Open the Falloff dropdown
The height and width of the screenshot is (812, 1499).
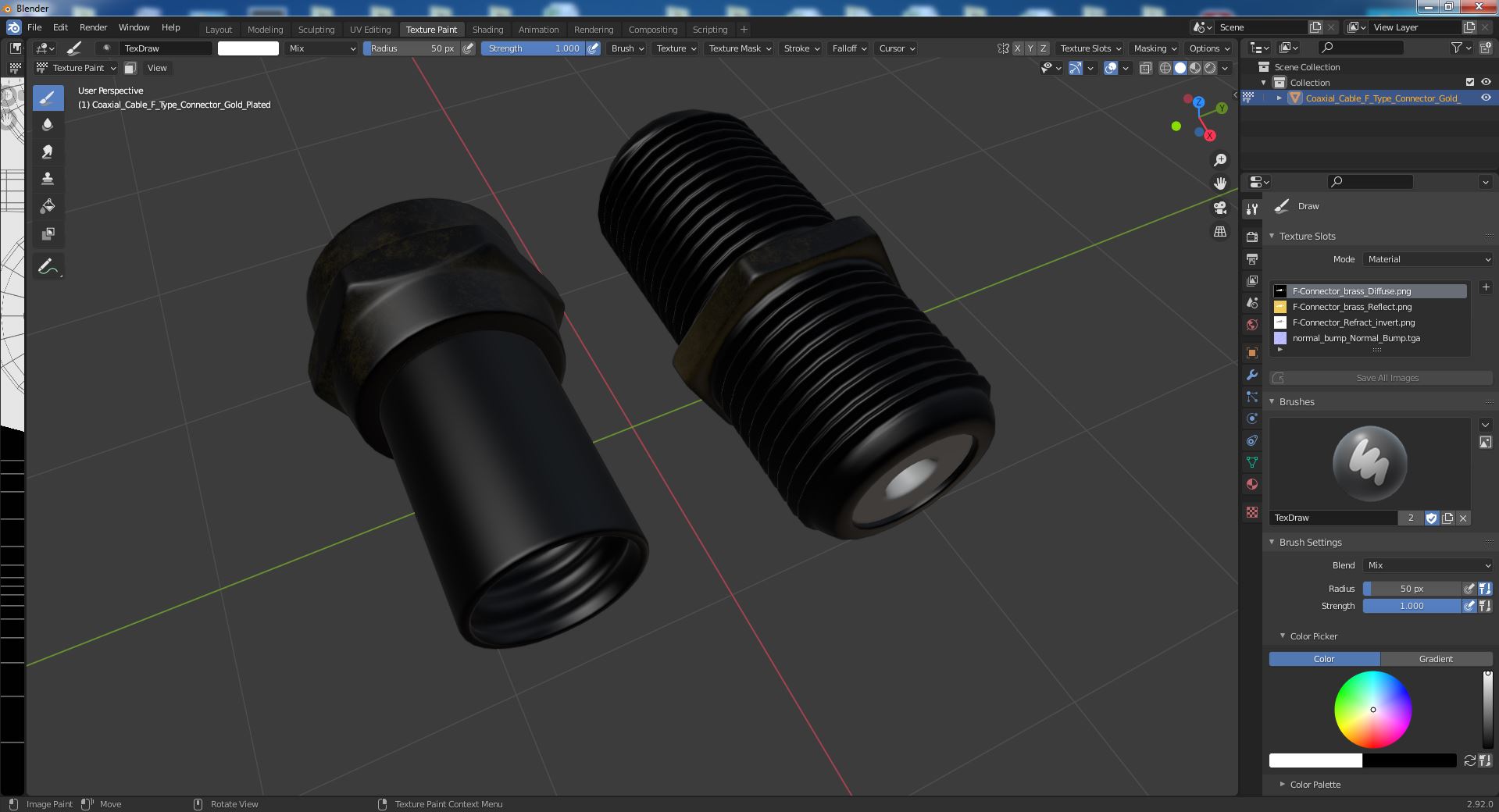tap(849, 48)
